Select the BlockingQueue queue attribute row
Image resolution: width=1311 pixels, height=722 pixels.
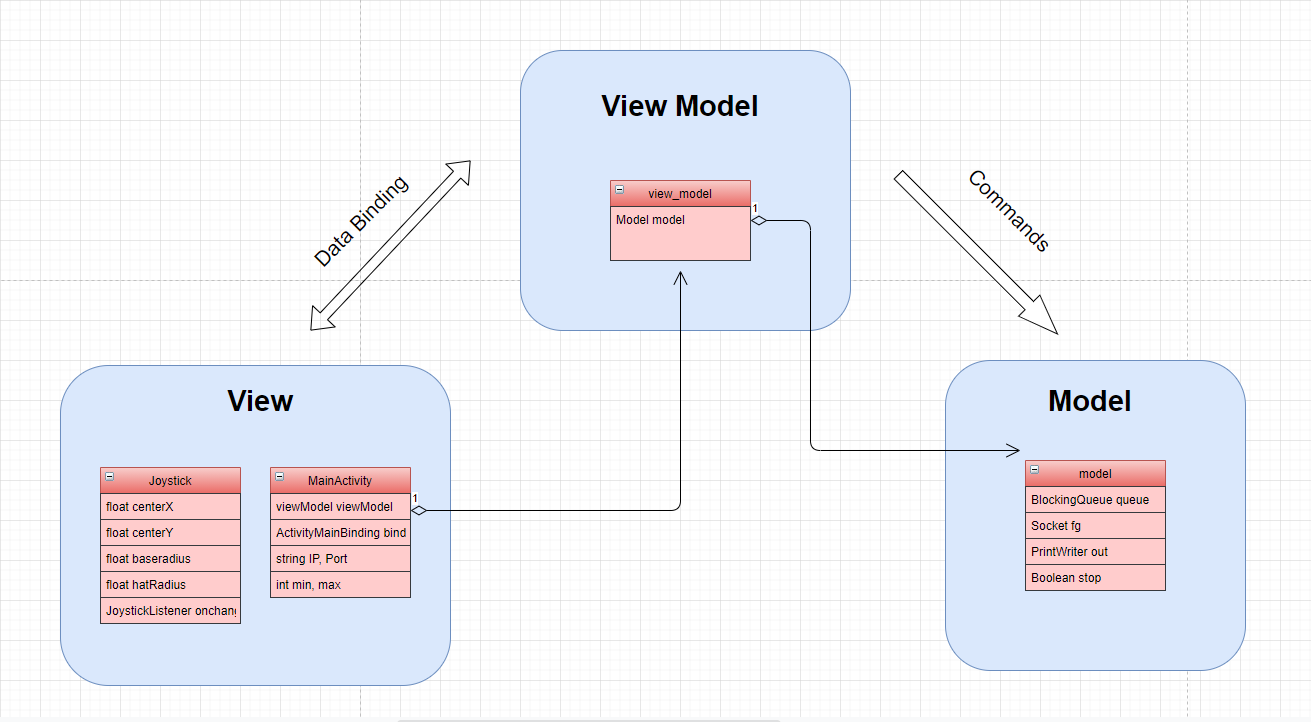(1095, 499)
